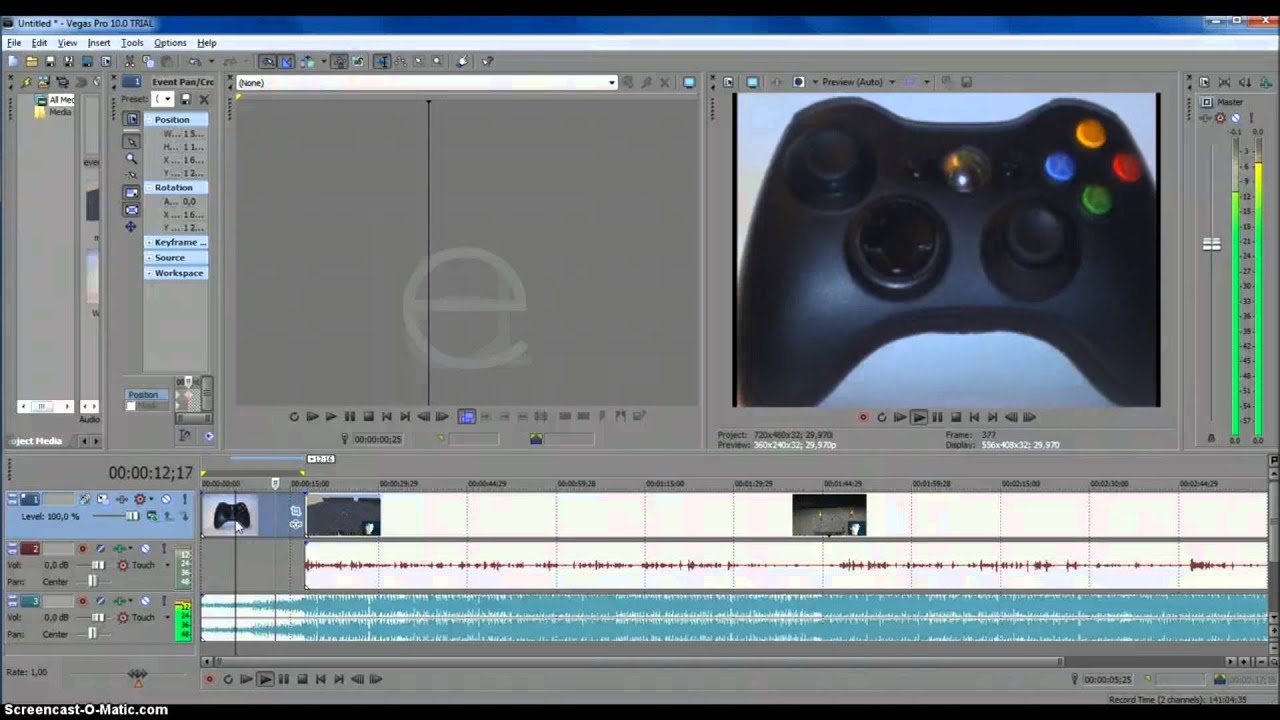1280x720 pixels.
Task: Click the Pan/Crop move-freely arrows icon
Action: [131, 227]
